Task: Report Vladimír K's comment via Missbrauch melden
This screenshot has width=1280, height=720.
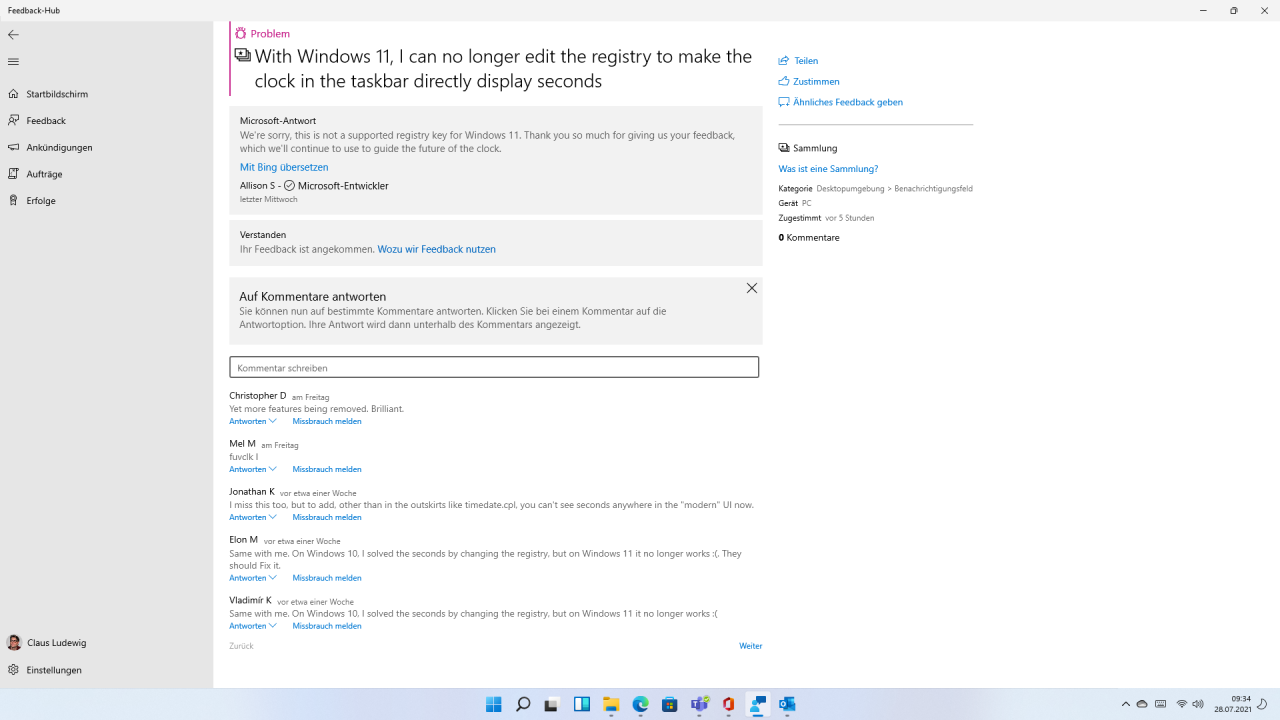Action: point(327,626)
